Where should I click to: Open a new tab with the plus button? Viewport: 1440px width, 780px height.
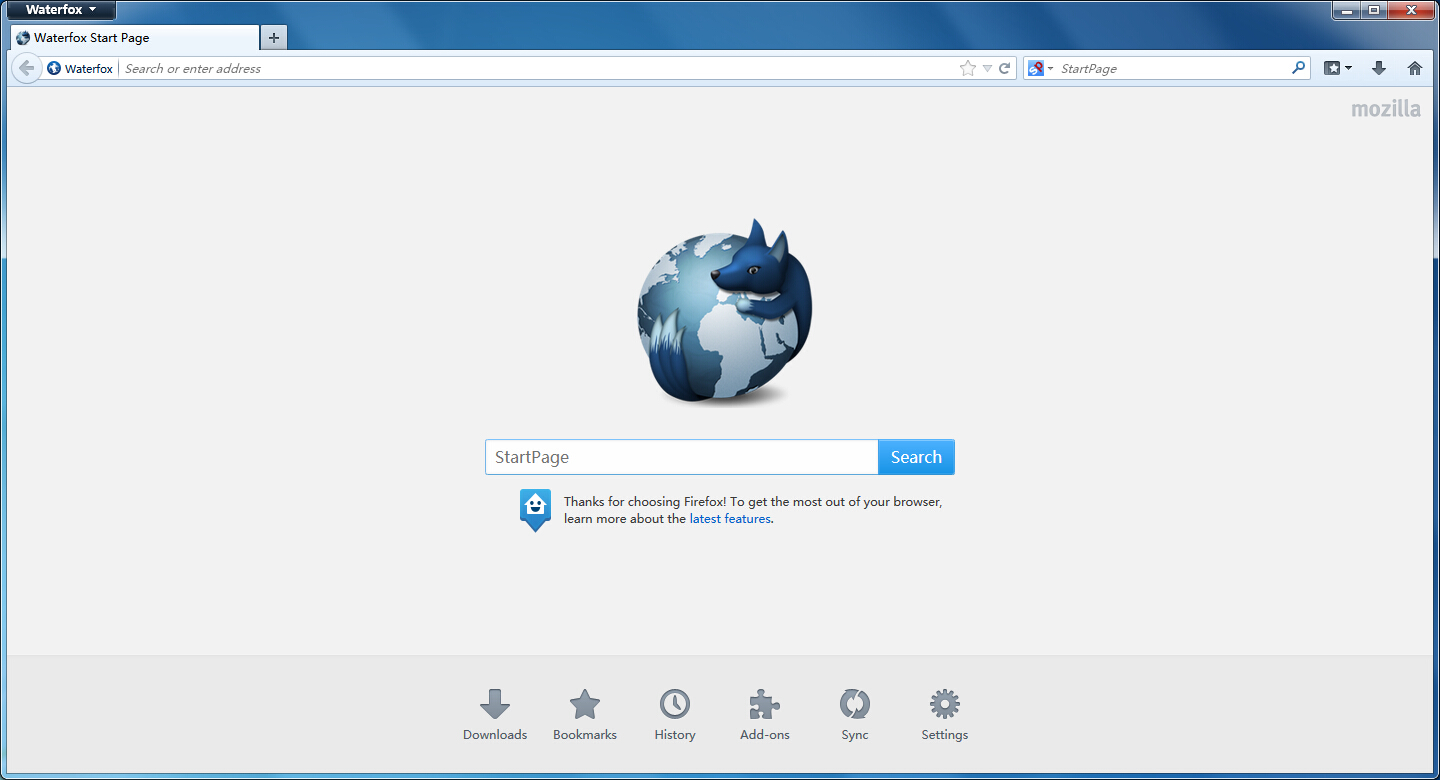(x=273, y=38)
